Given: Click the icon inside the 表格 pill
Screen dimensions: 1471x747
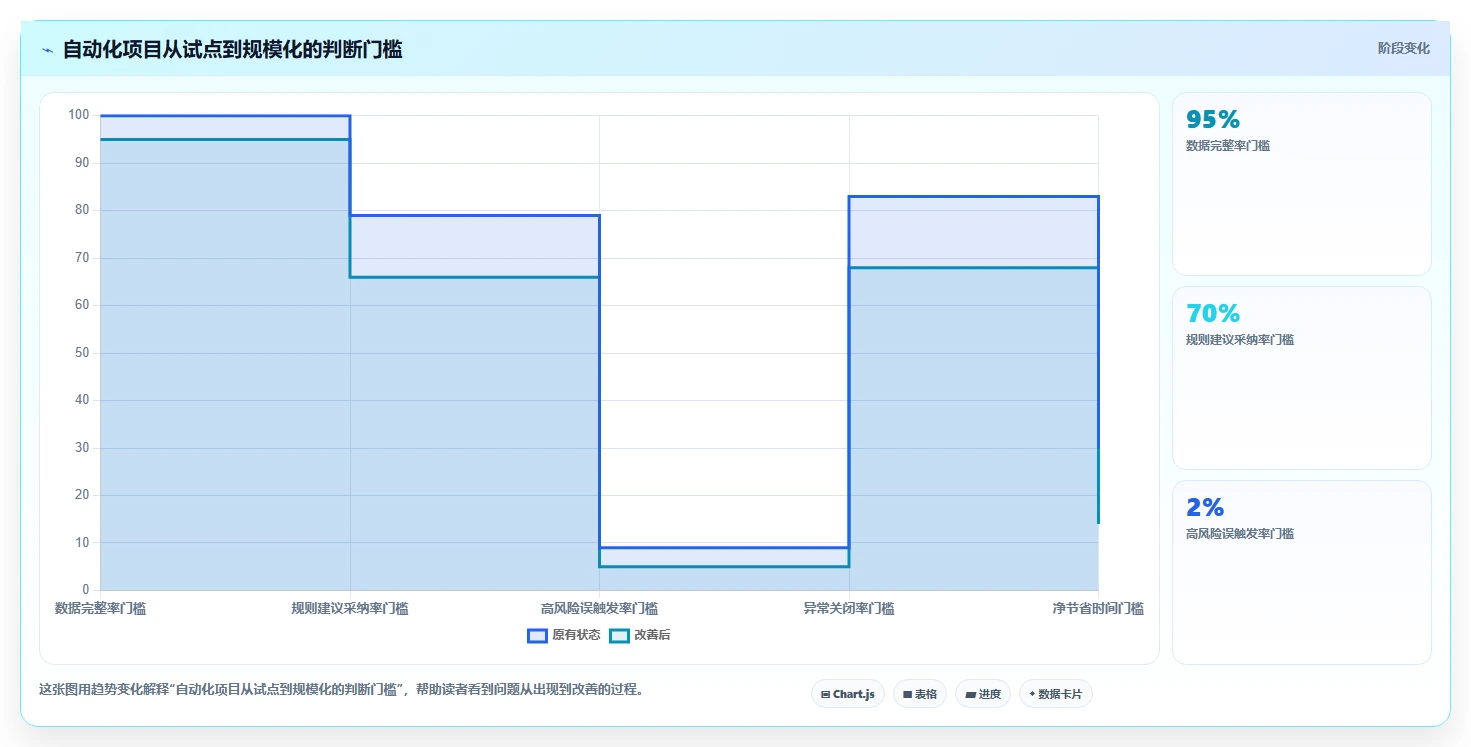Looking at the screenshot, I should (907, 694).
